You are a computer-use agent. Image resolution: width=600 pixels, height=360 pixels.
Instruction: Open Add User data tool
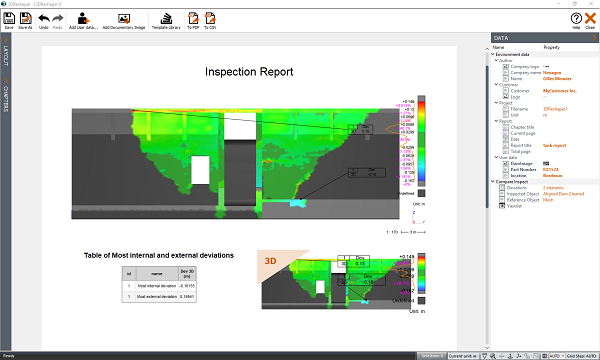[83, 20]
